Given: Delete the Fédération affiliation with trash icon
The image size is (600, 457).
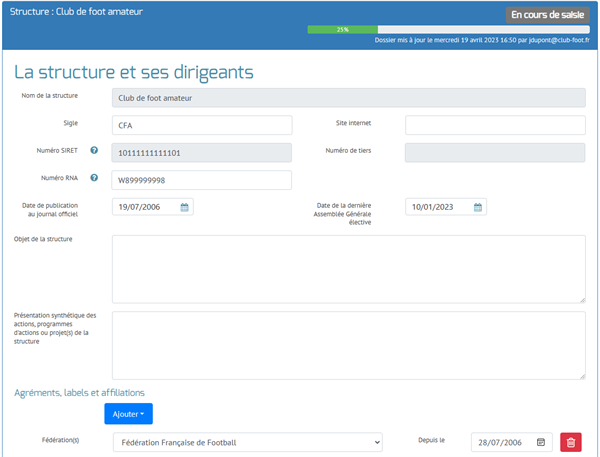Looking at the screenshot, I should click(570, 442).
